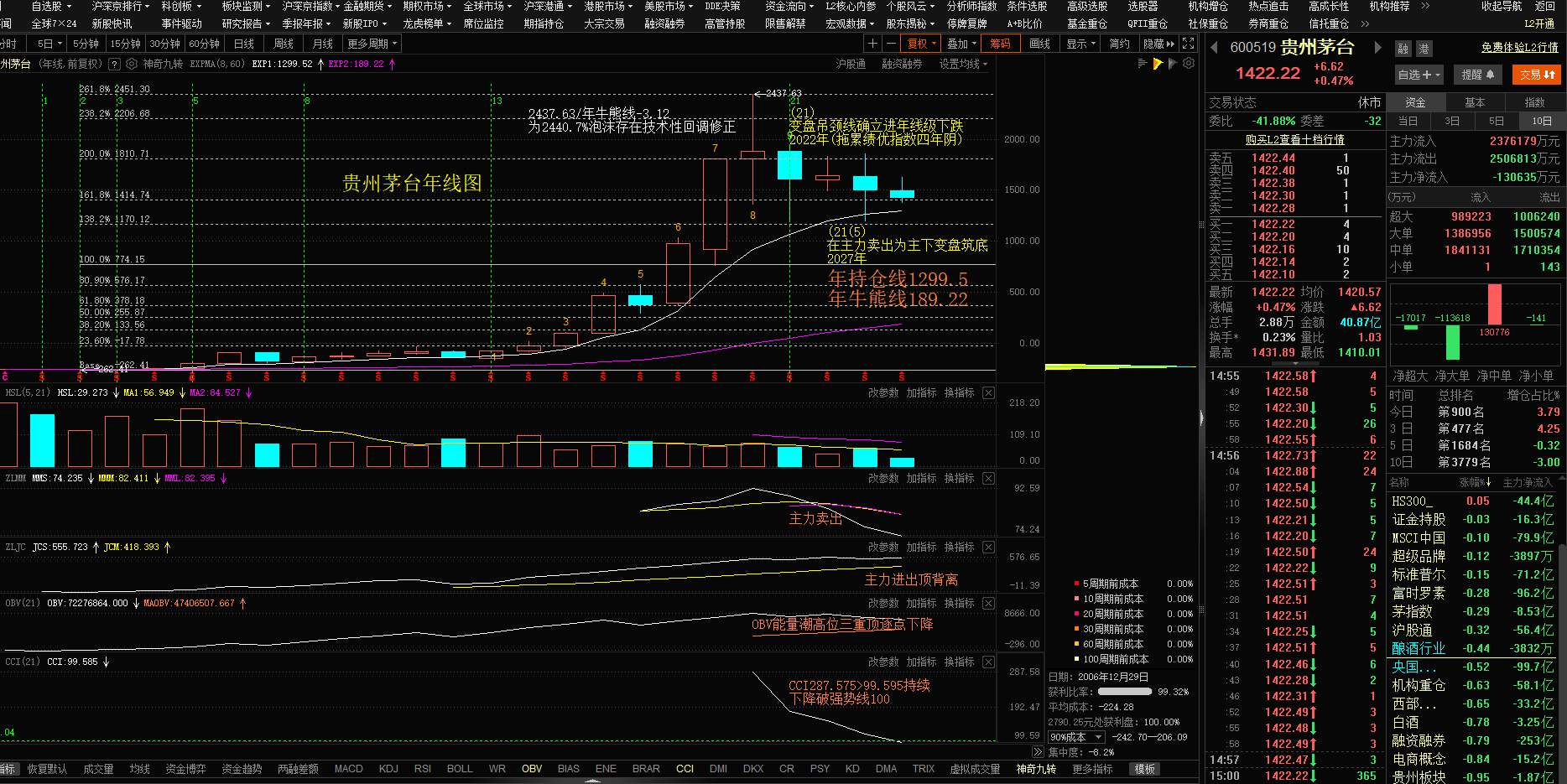Set alert with 提醒 bell button

(1478, 75)
